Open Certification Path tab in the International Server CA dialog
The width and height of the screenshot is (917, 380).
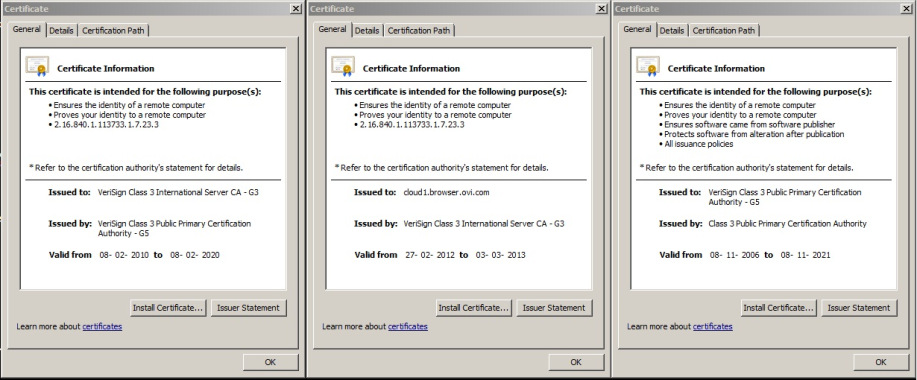click(113, 30)
